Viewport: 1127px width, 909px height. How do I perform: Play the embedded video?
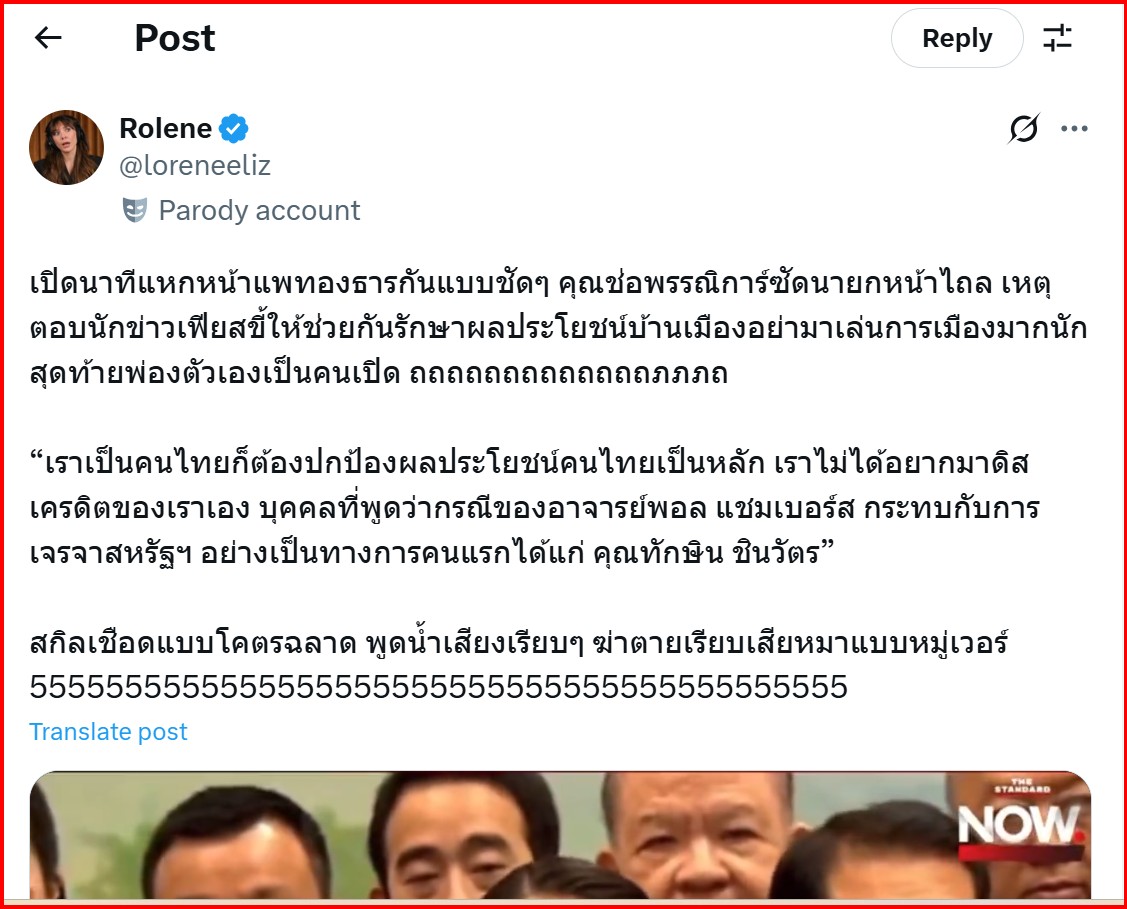[561, 835]
